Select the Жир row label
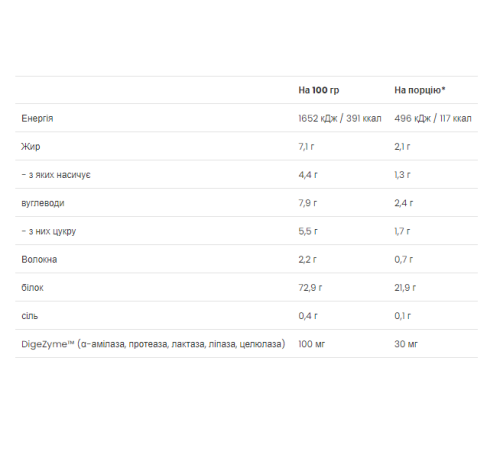 coord(31,147)
